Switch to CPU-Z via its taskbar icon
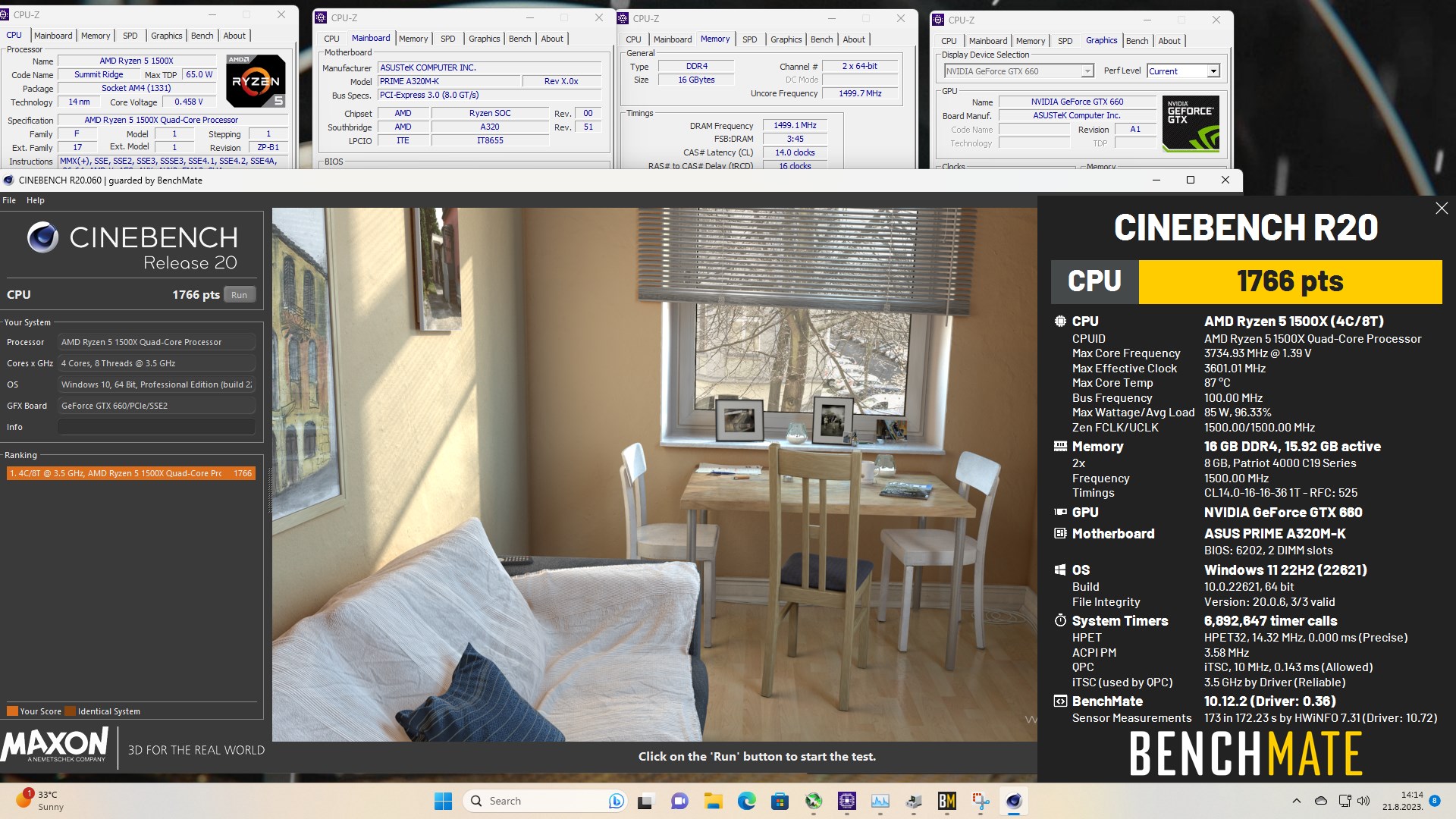The height and width of the screenshot is (819, 1456). click(x=847, y=801)
